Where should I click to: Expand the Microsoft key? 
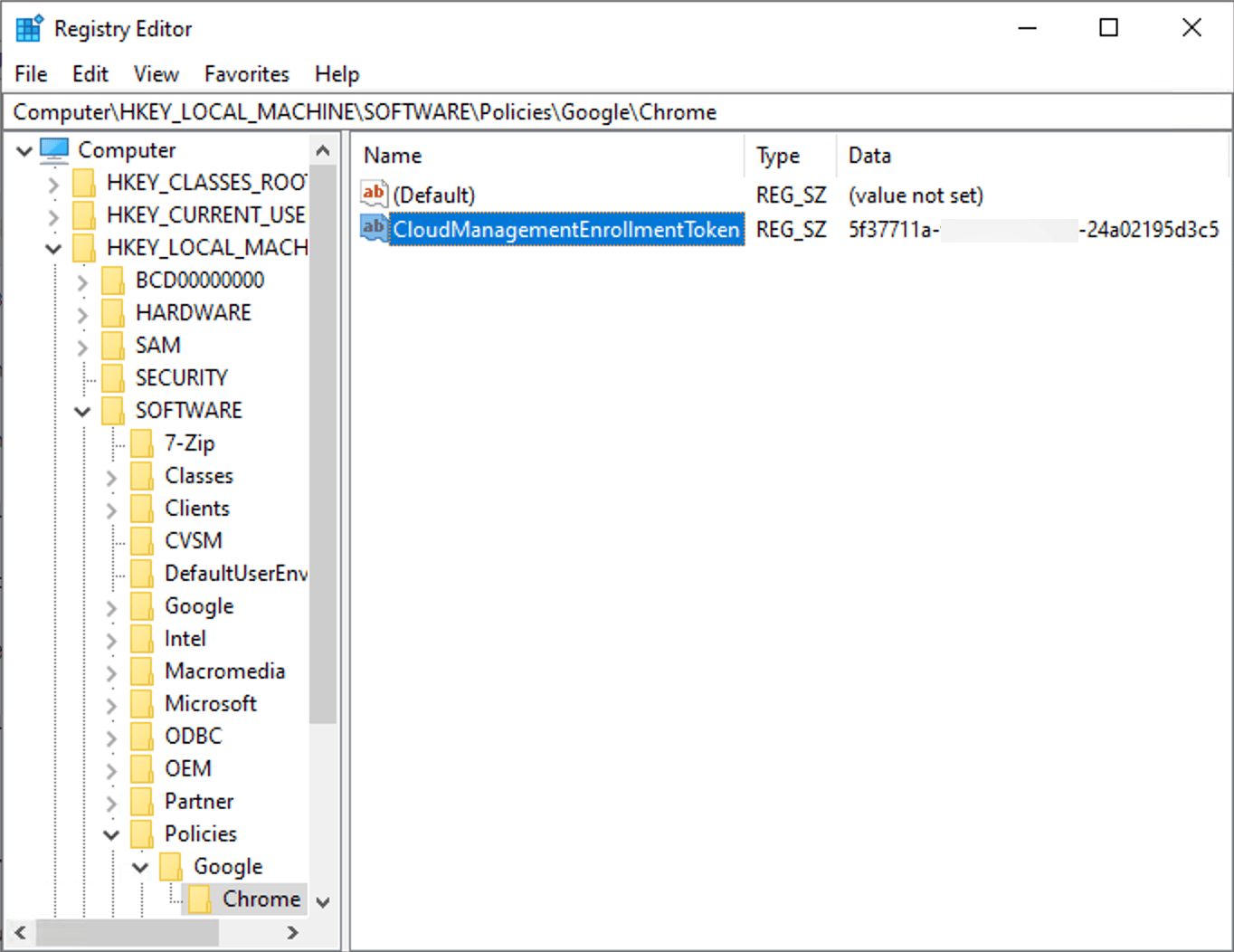[111, 706]
